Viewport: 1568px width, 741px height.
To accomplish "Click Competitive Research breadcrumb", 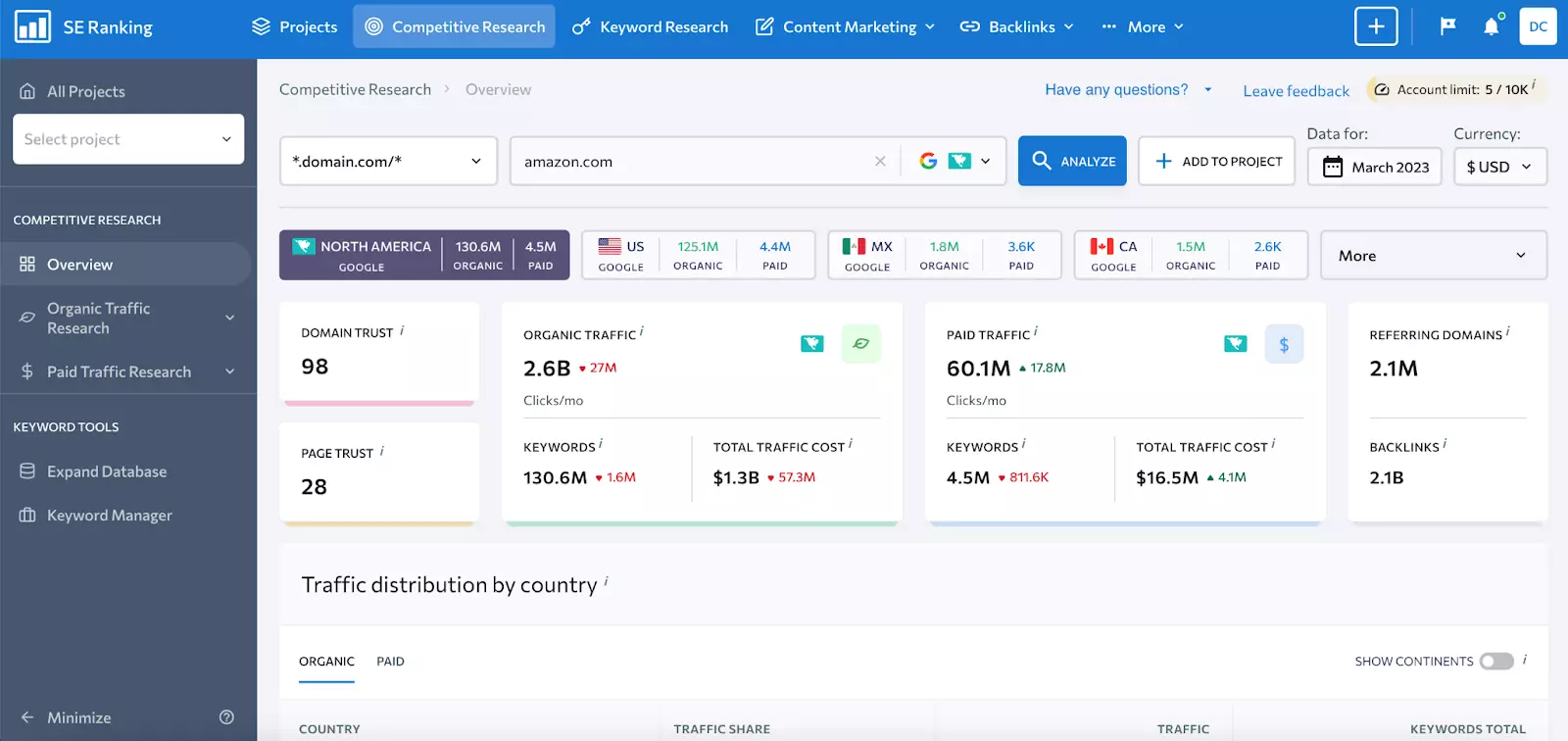I will pyautogui.click(x=355, y=89).
